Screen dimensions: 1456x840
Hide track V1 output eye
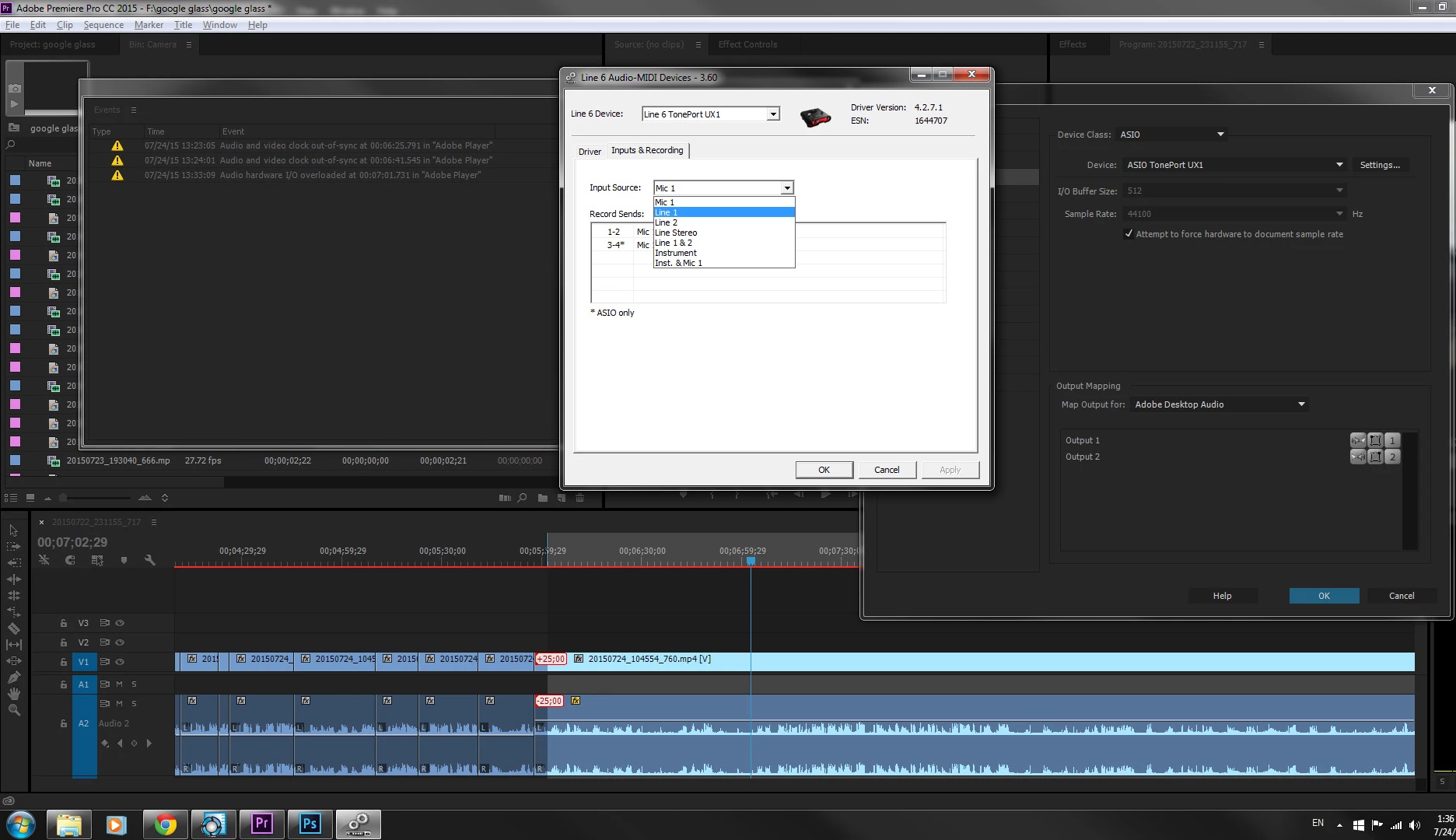tap(120, 662)
